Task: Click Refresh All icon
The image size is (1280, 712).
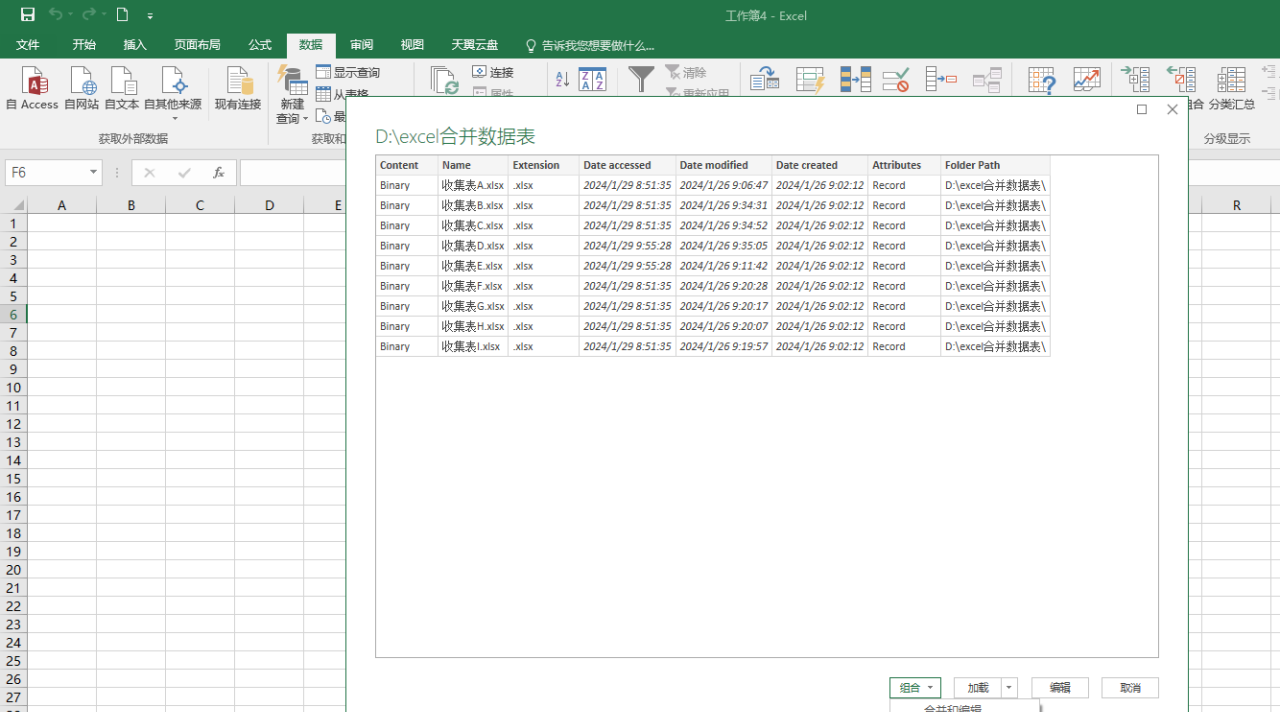Action: coord(444,81)
